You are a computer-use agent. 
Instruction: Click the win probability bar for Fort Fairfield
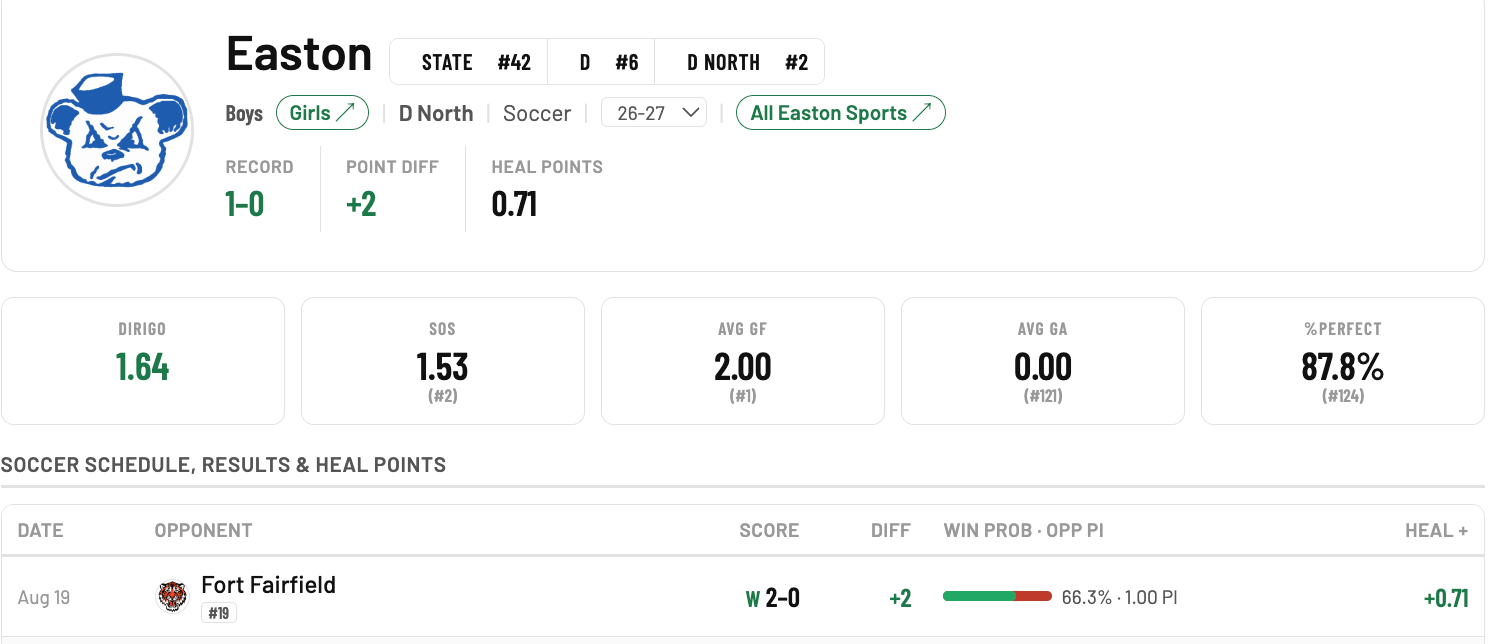(x=997, y=597)
